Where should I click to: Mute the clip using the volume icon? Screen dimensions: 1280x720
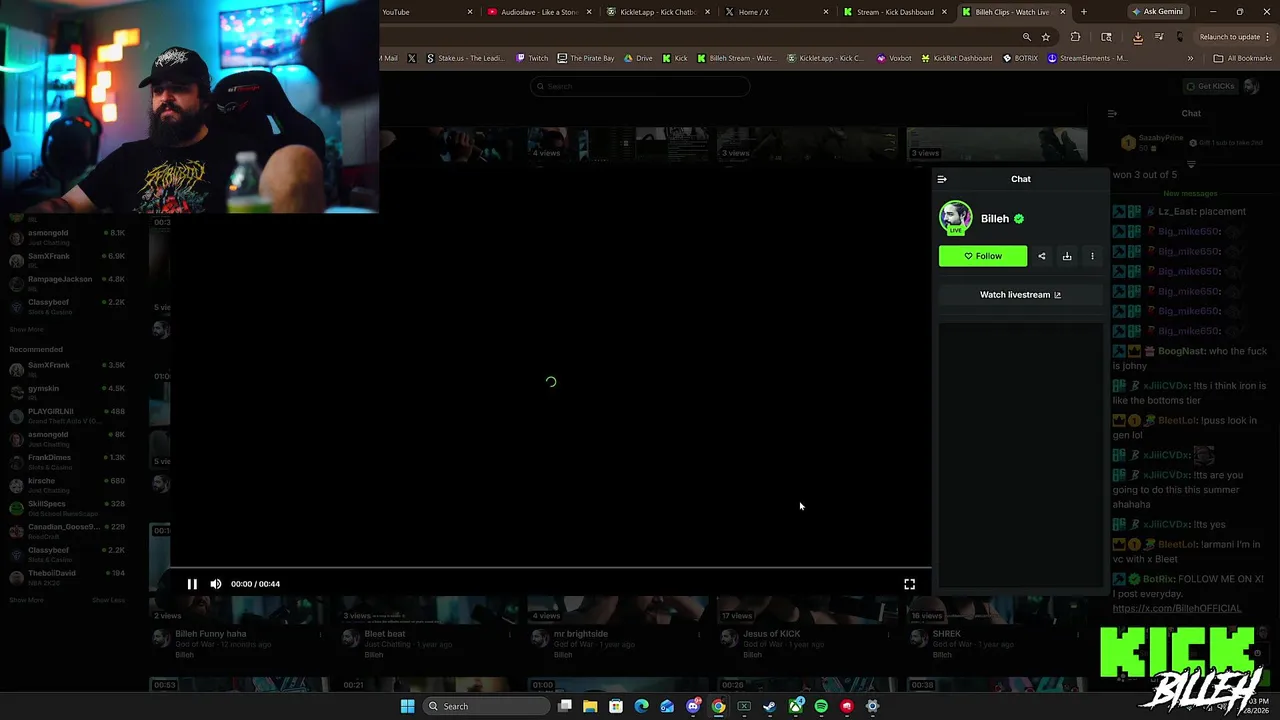216,584
